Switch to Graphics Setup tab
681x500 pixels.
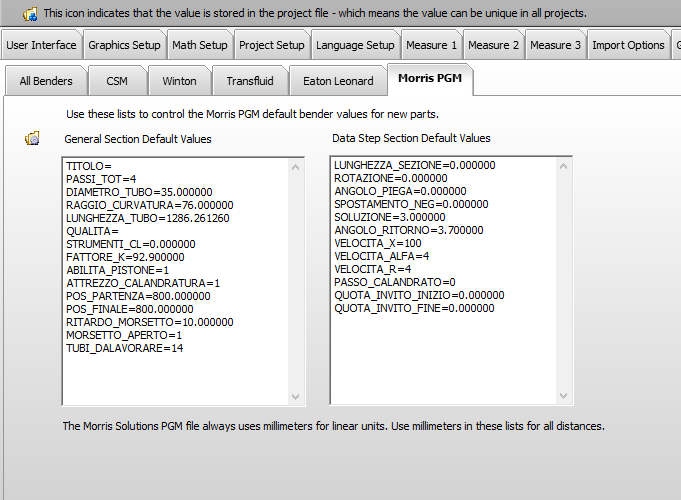[x=124, y=45]
